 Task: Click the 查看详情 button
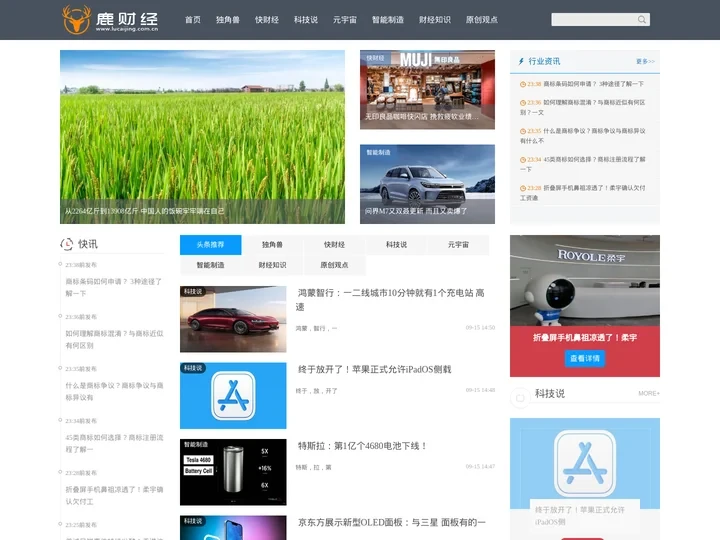(585, 359)
